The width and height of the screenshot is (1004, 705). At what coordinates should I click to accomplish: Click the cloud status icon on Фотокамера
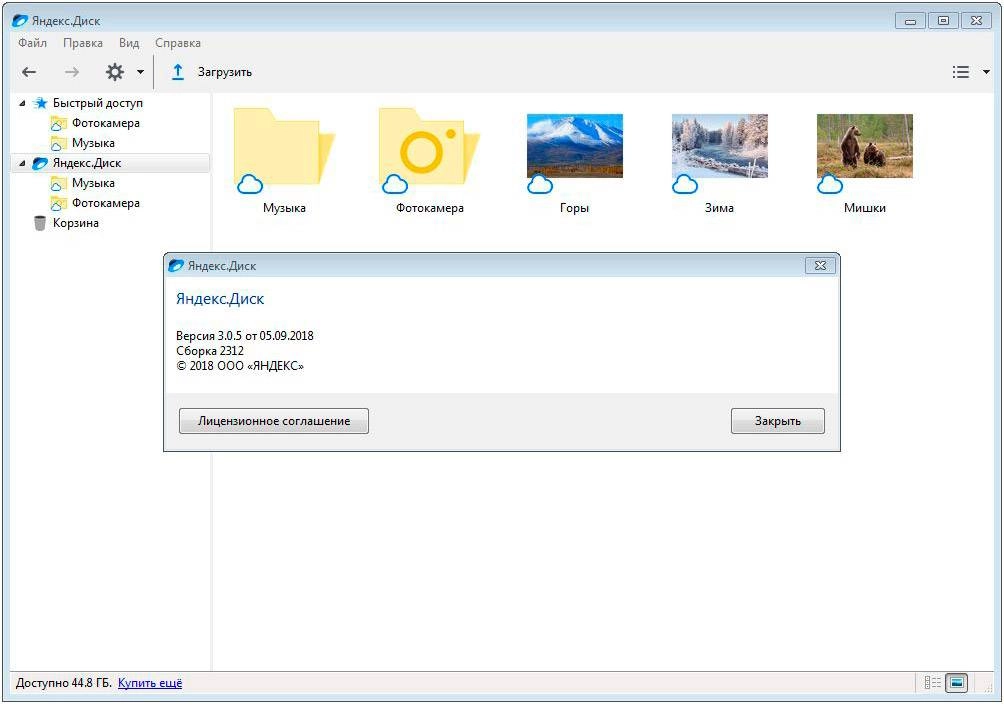click(x=395, y=184)
